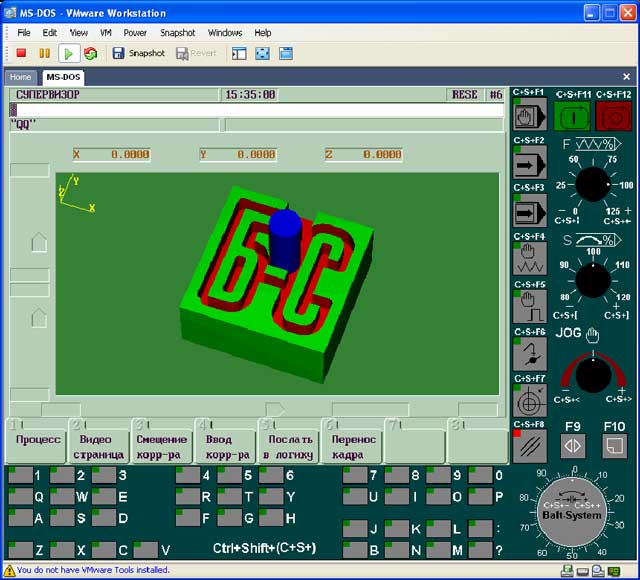Image resolution: width=640 pixels, height=580 pixels.
Task: Click the green power on play icon
Action: coord(69,53)
